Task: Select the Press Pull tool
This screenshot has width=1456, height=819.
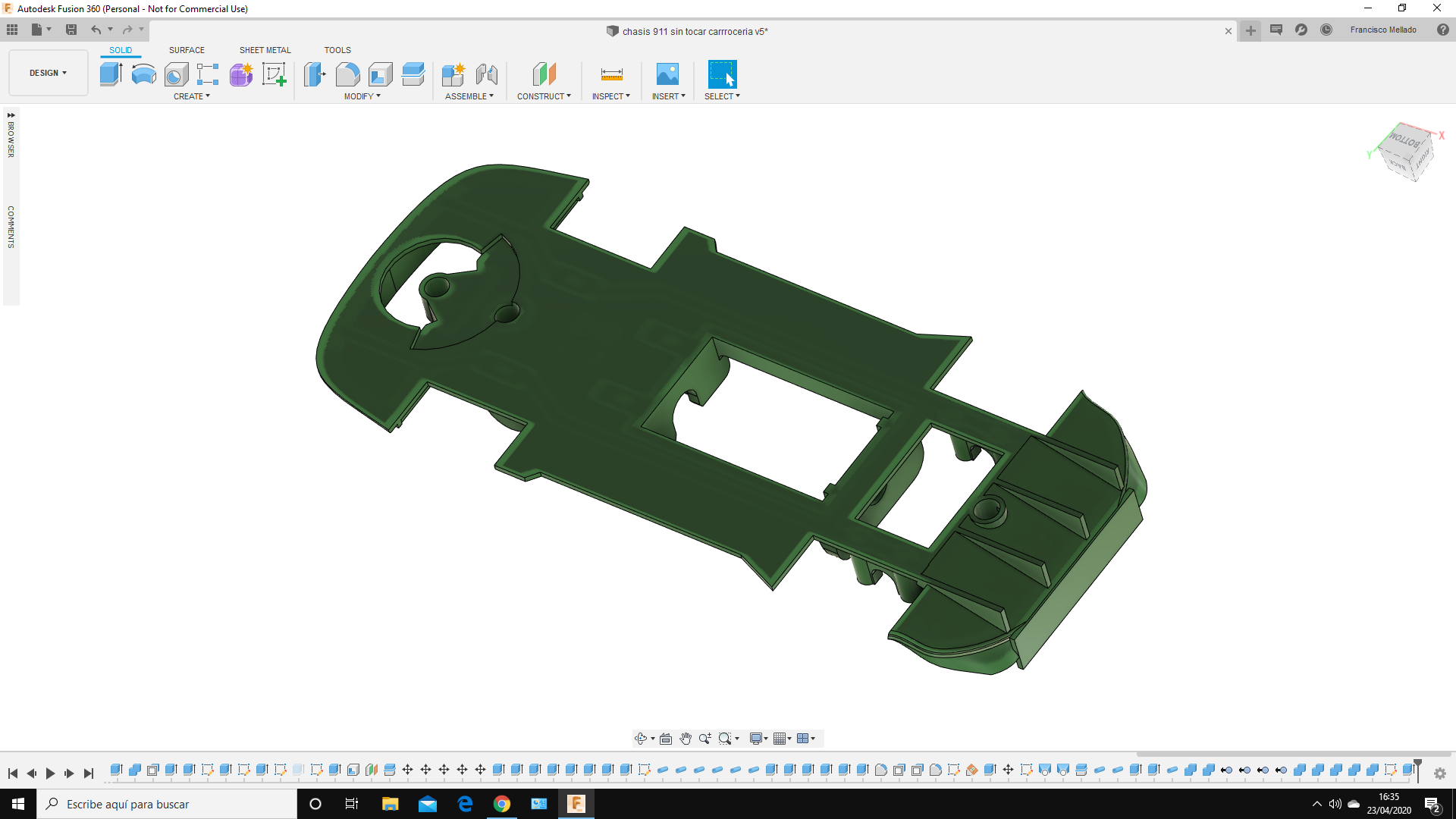Action: pos(315,73)
